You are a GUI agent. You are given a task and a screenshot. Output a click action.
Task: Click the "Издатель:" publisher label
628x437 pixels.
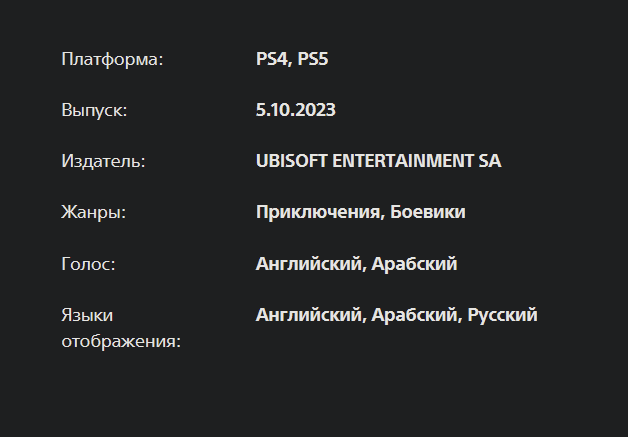(x=103, y=161)
